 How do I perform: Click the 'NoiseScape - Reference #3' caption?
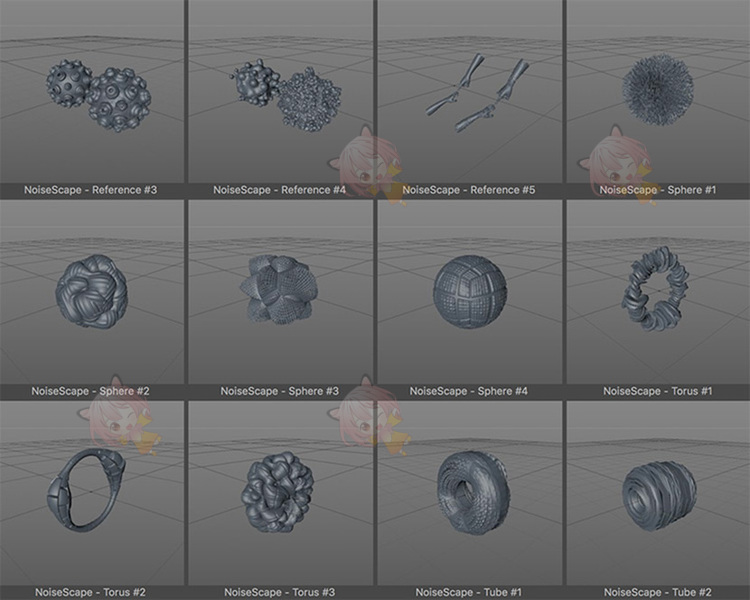point(90,190)
